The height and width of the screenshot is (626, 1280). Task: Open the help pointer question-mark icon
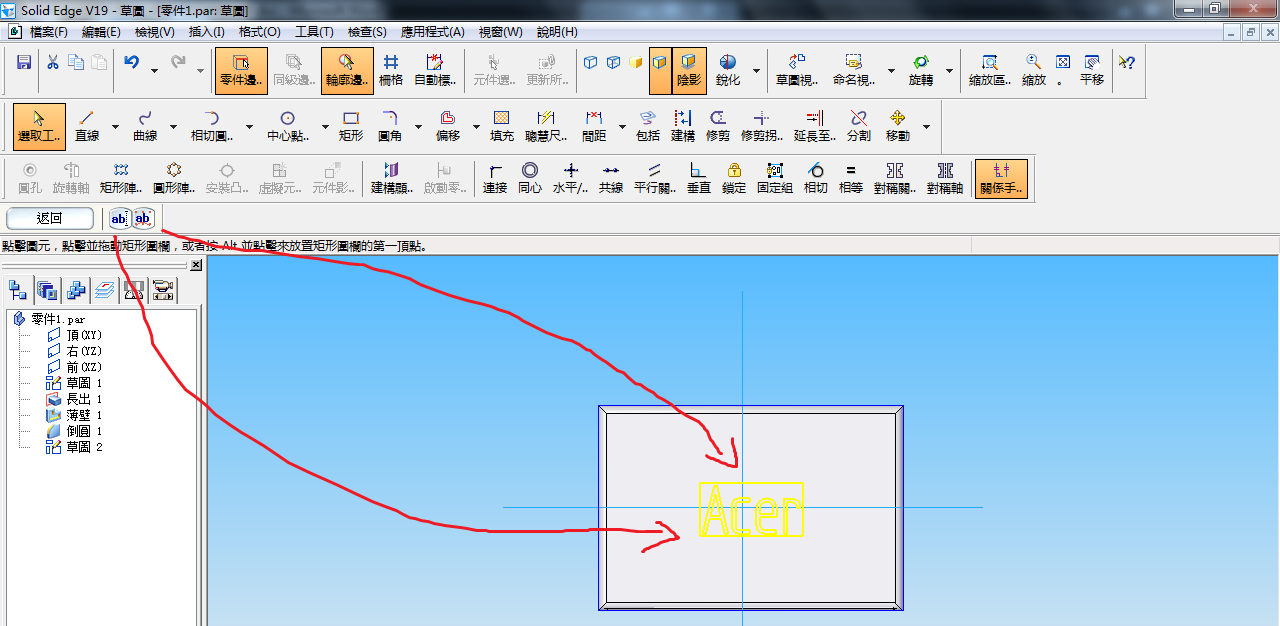1126,62
